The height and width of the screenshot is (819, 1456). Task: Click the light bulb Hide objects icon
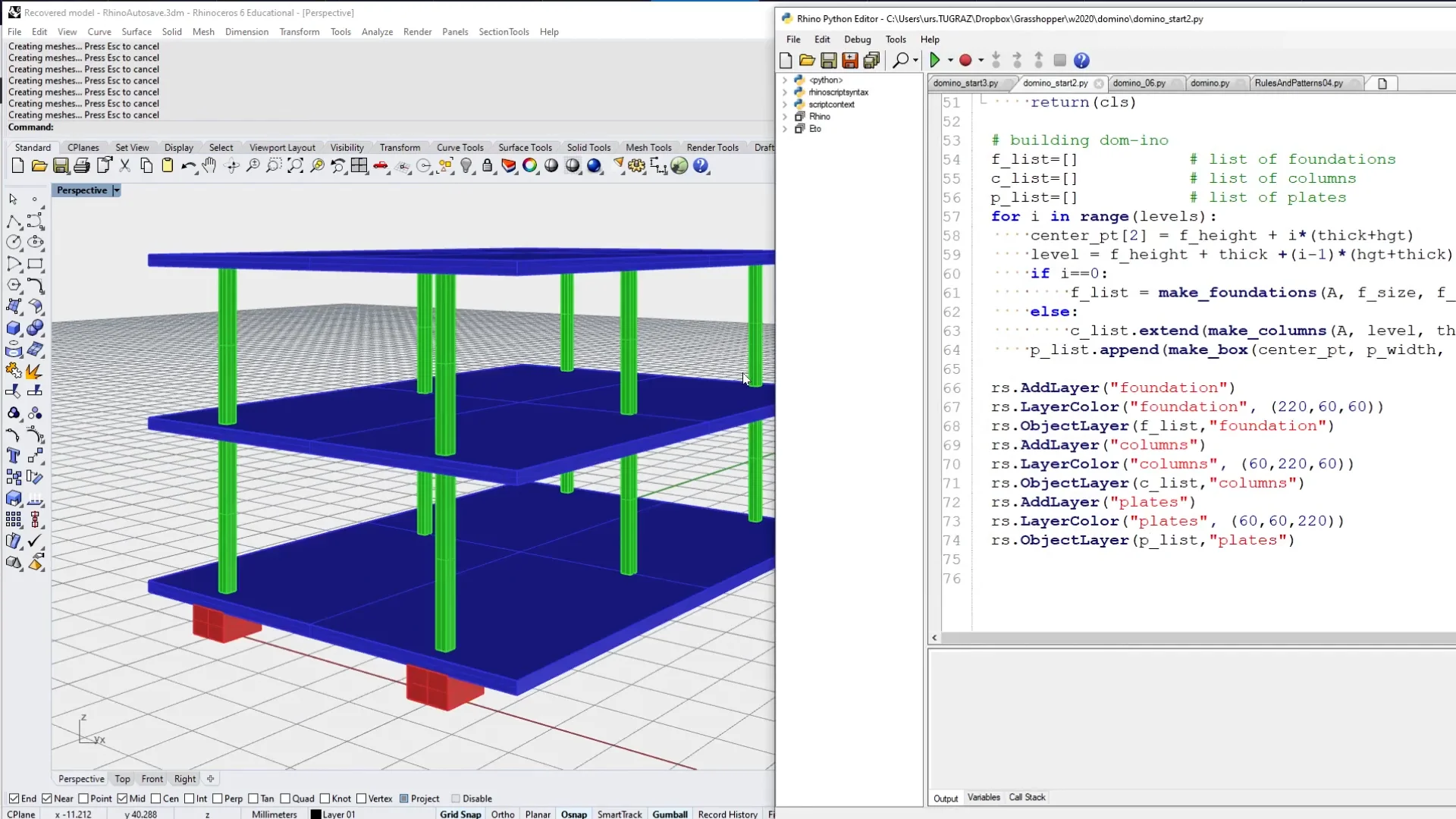pyautogui.click(x=466, y=166)
